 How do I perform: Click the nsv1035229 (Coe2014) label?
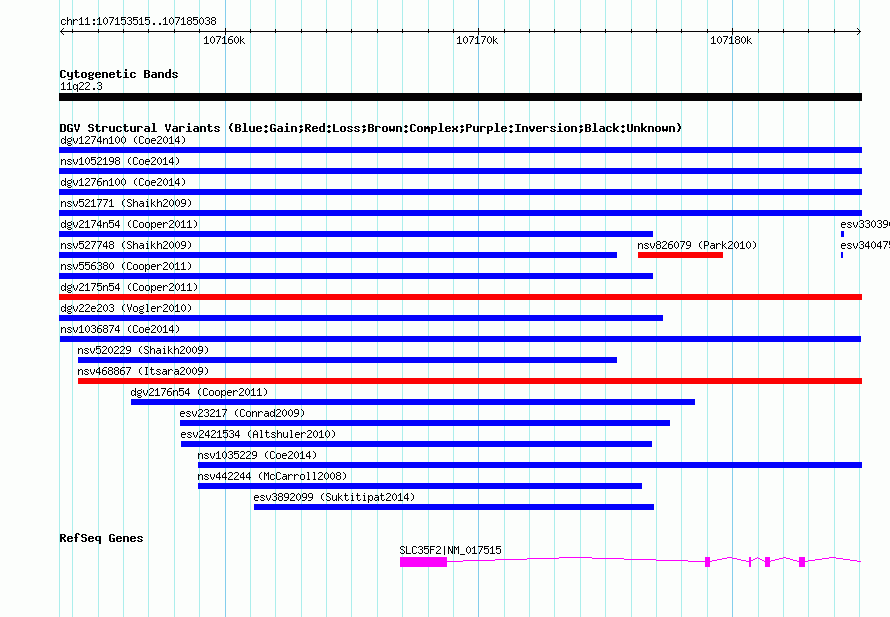coord(257,455)
